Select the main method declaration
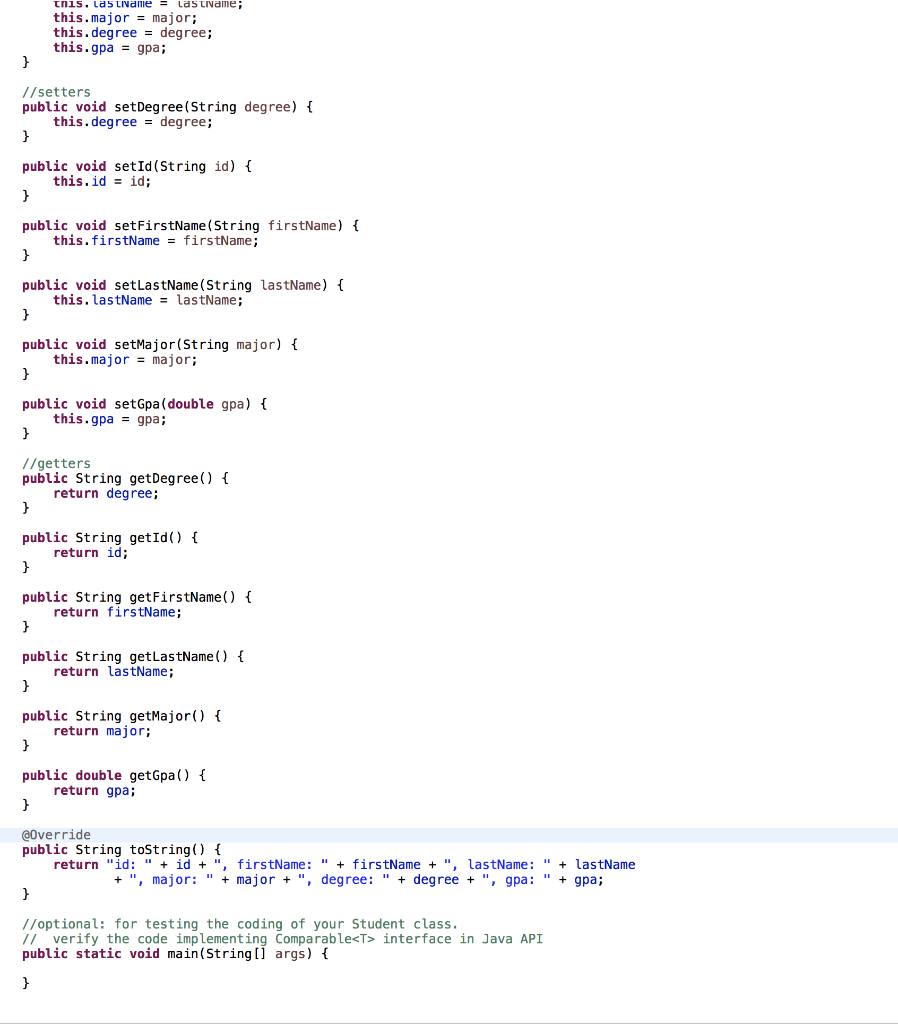898x1024 pixels. 170,953
